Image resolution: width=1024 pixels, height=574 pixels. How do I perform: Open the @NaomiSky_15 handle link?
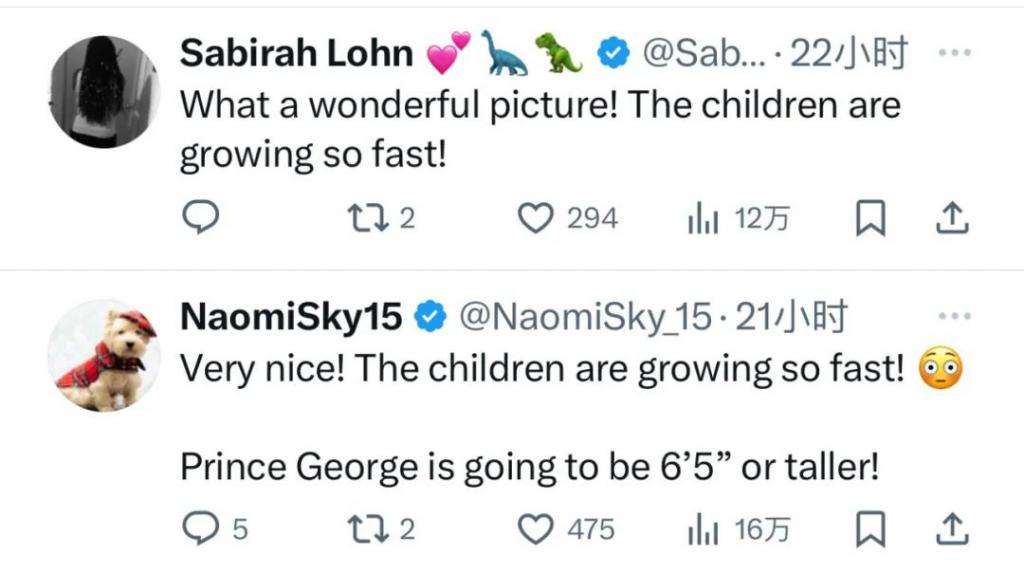point(584,317)
